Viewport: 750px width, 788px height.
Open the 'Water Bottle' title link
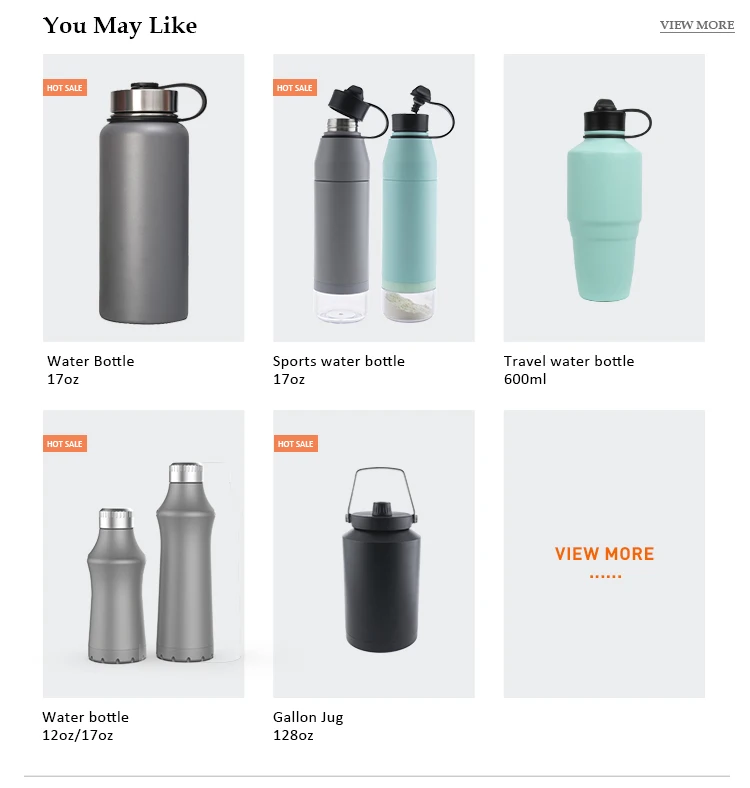pos(90,361)
